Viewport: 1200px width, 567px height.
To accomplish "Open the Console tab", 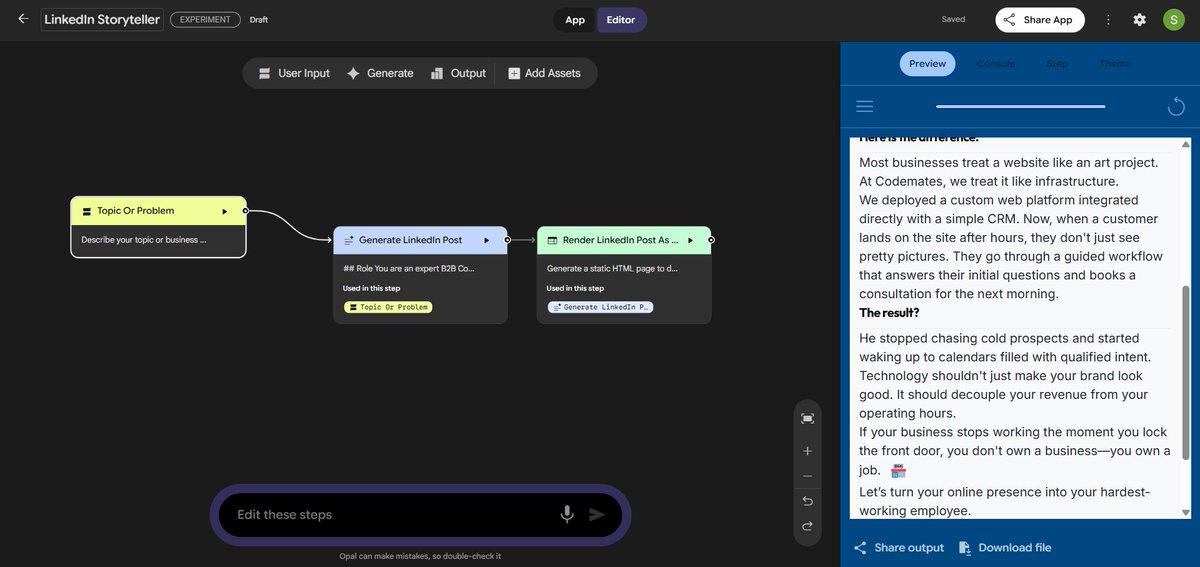I will [x=996, y=64].
